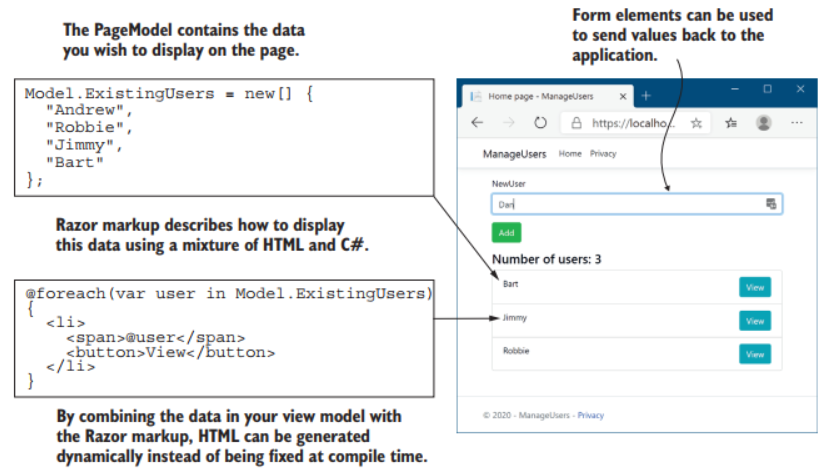Click the green Add button

pos(506,233)
